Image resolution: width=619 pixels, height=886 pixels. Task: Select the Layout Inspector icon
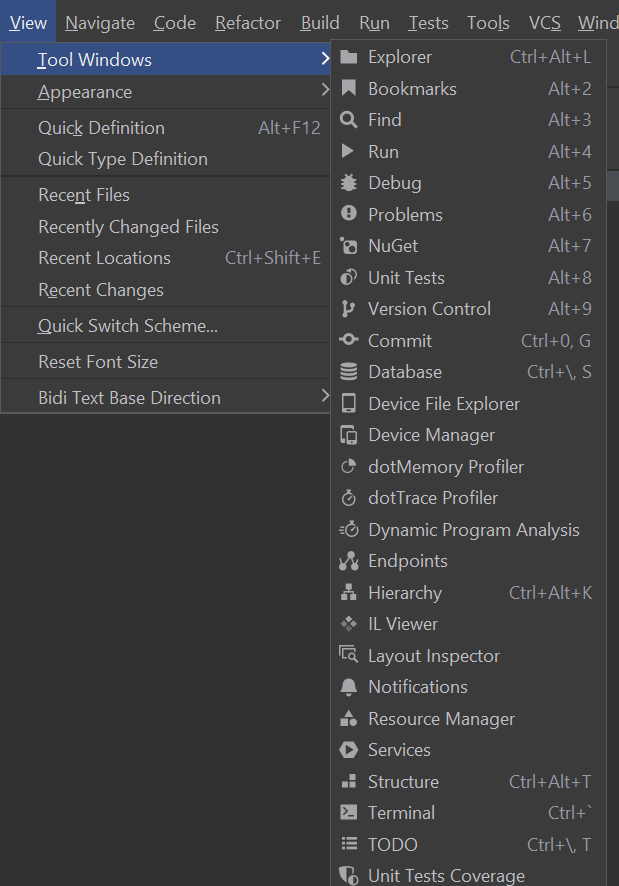350,655
